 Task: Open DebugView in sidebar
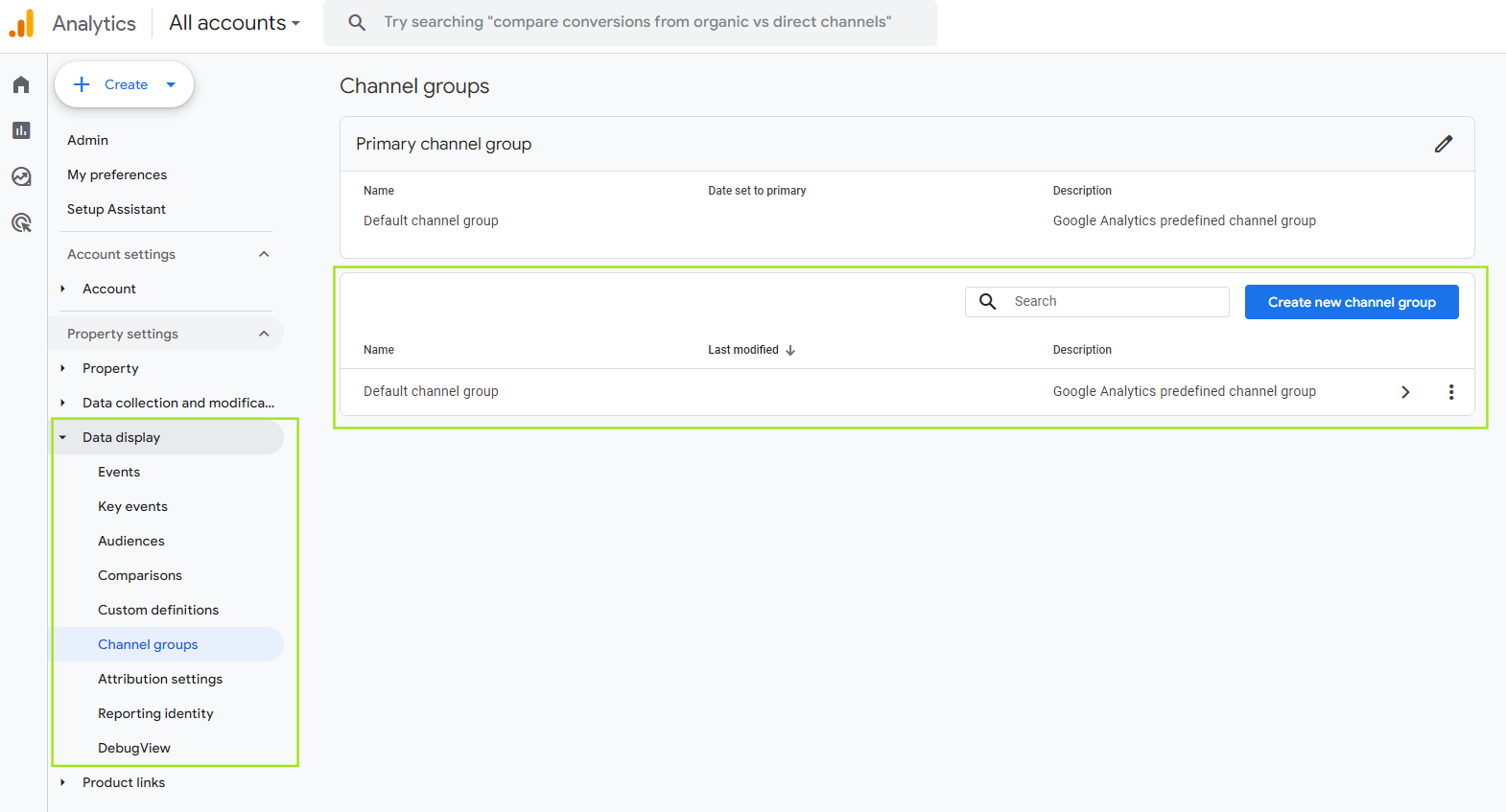point(134,748)
